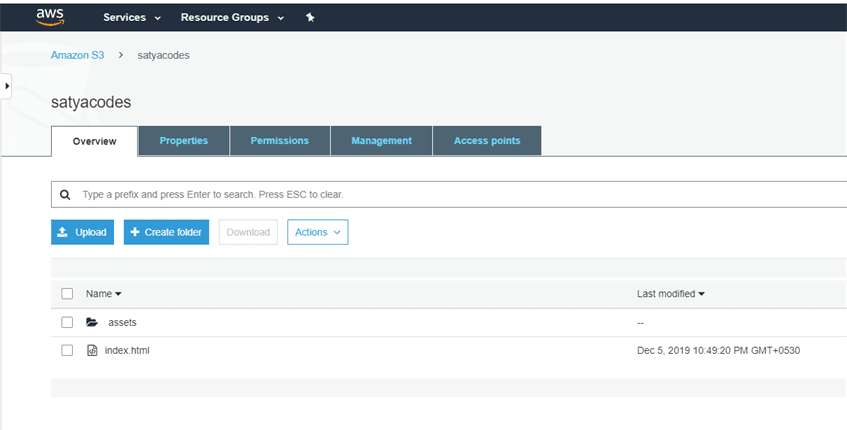Check the assets folder checkbox
The height and width of the screenshot is (430, 847).
[x=67, y=323]
